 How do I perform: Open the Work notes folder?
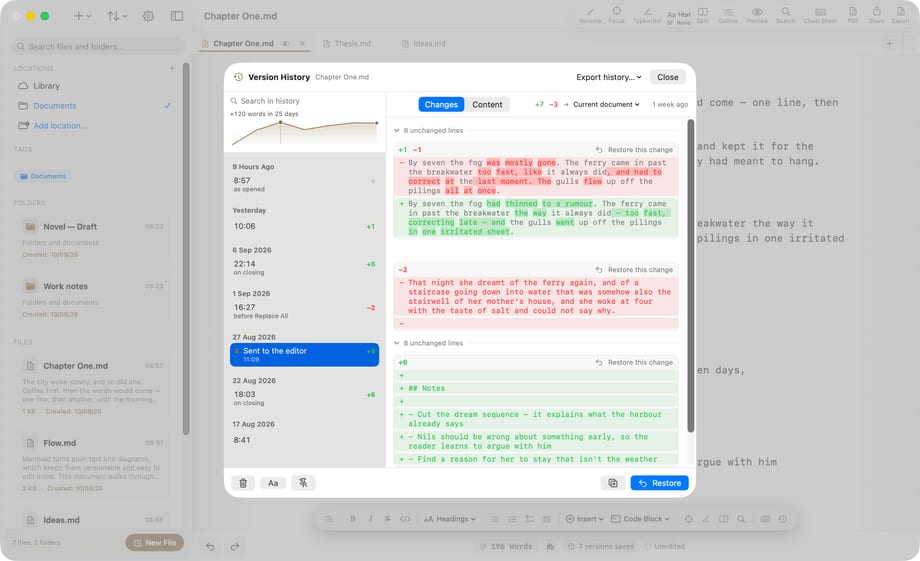94,299
